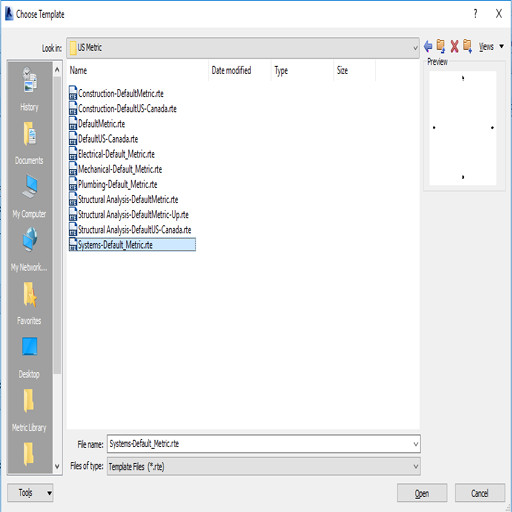This screenshot has width=512, height=512.
Task: Select Electrical-Default_Metric.rte template
Action: [116, 154]
